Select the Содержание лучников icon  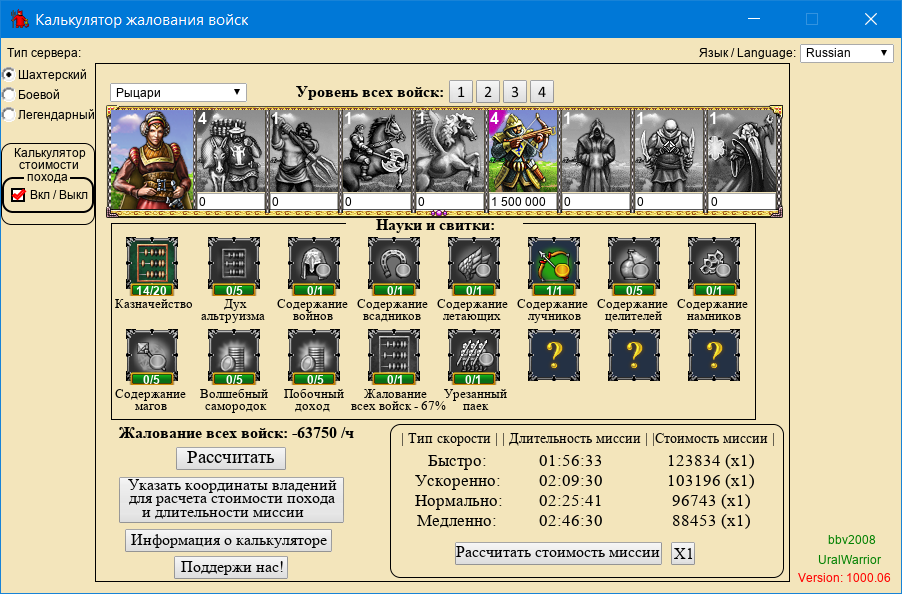coord(552,262)
